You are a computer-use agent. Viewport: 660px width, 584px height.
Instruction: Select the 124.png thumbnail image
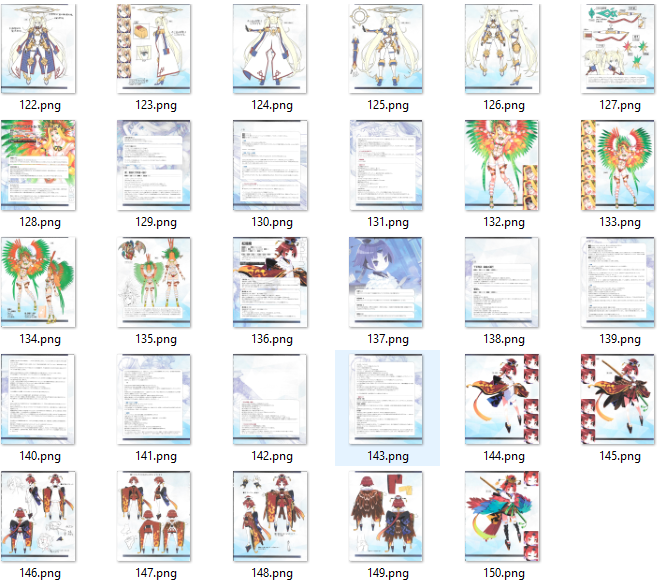(x=270, y=48)
